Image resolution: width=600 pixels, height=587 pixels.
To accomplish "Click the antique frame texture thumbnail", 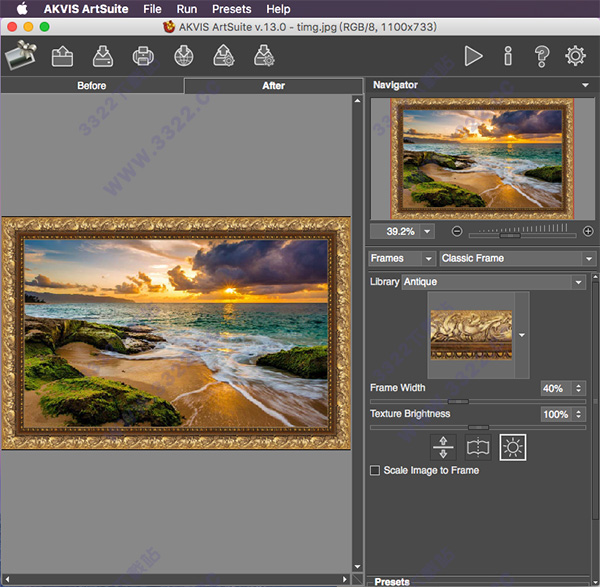I will [471, 335].
